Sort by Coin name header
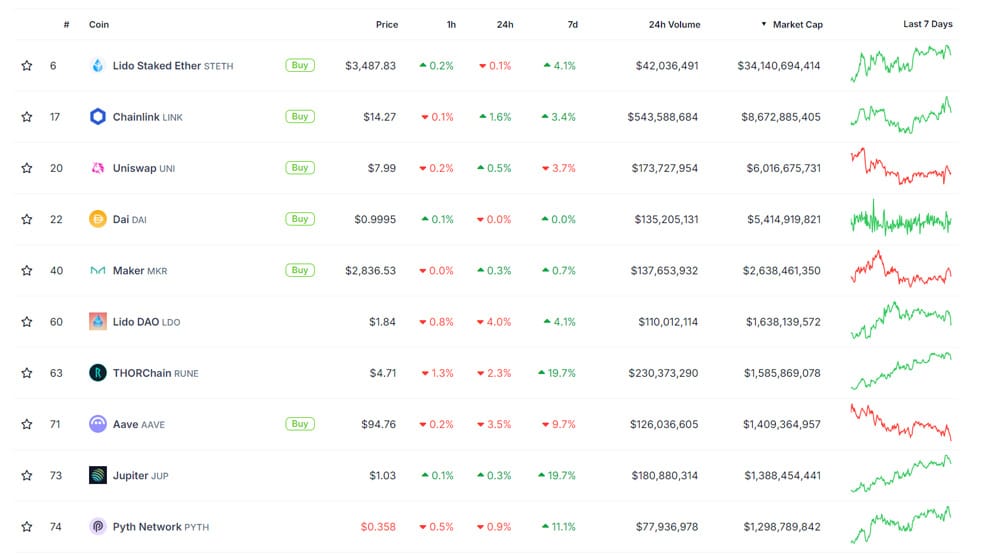The width and height of the screenshot is (984, 554). point(99,24)
